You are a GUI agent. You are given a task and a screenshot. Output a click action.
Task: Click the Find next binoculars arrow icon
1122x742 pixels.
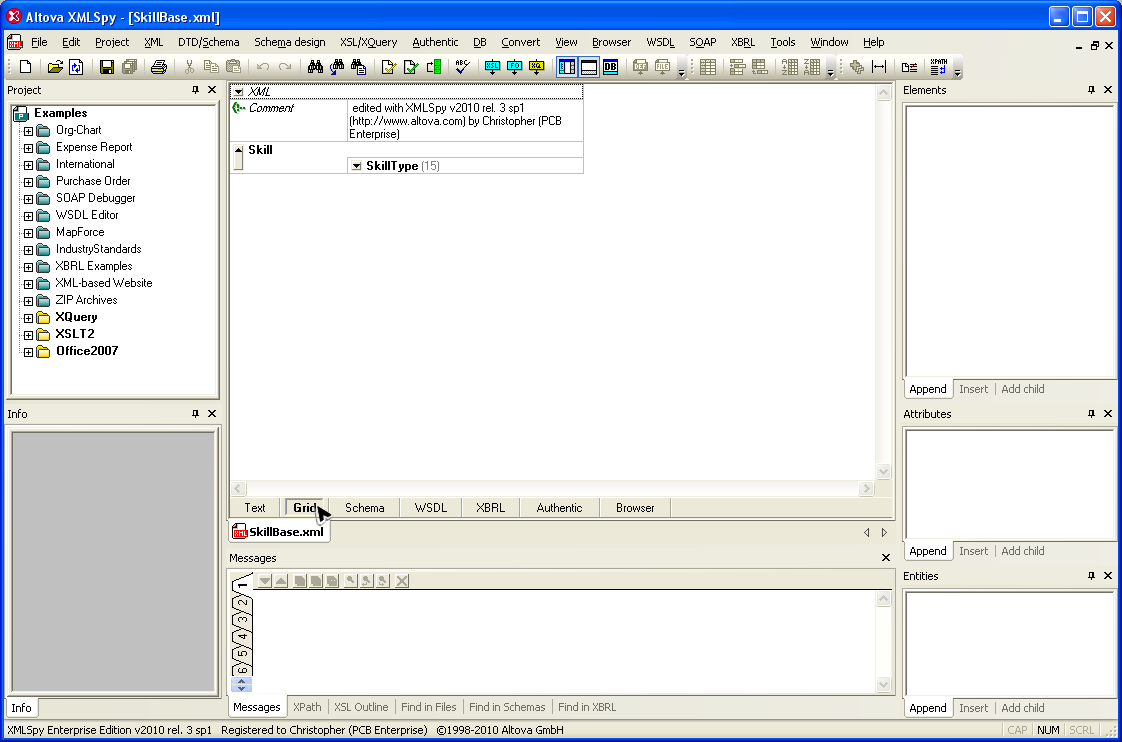click(x=337, y=67)
